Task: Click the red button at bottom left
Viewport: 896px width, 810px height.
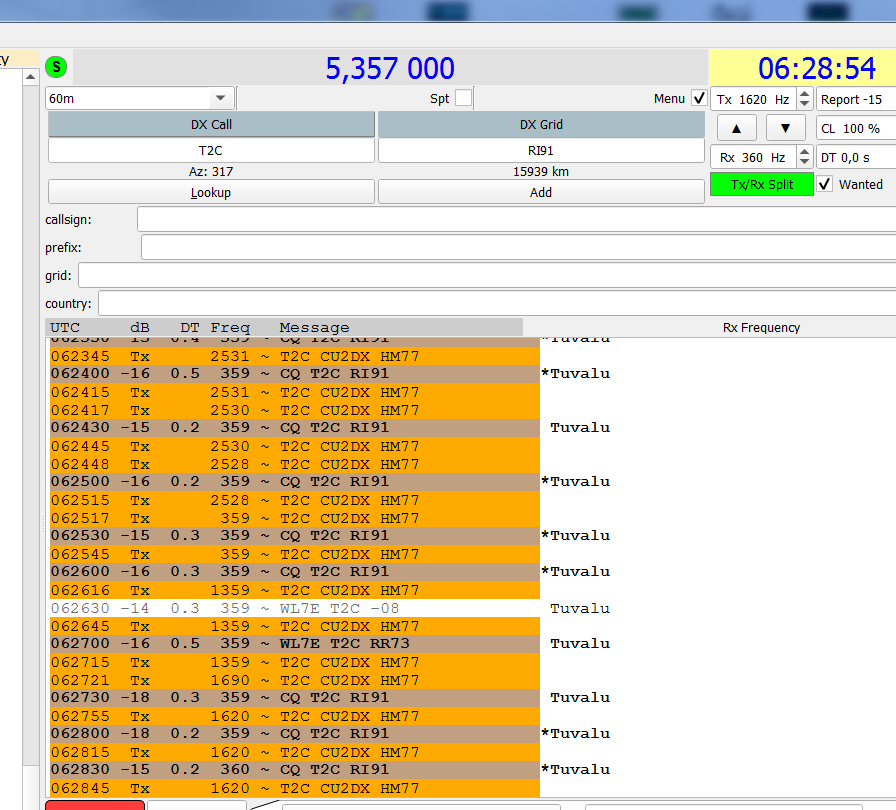Action: coord(95,805)
